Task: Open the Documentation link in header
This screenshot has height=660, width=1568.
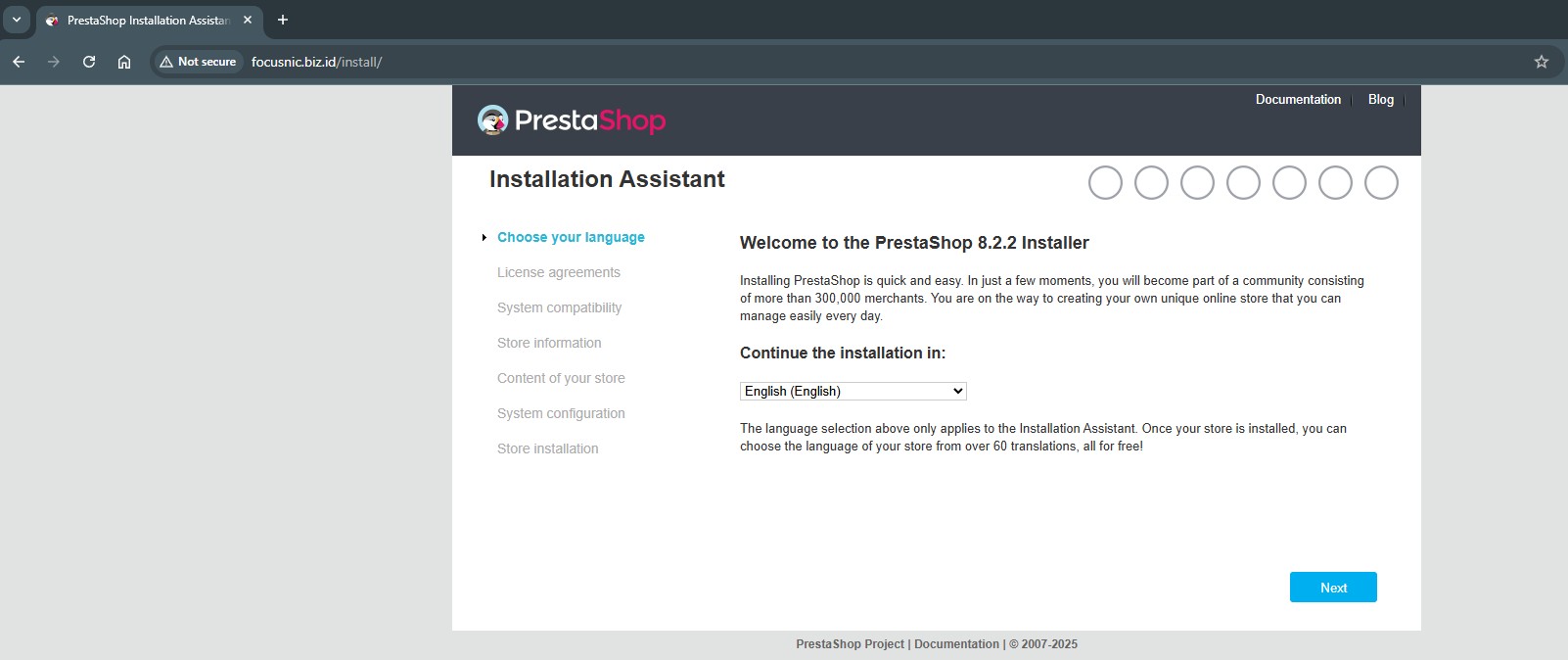Action: 1298,100
